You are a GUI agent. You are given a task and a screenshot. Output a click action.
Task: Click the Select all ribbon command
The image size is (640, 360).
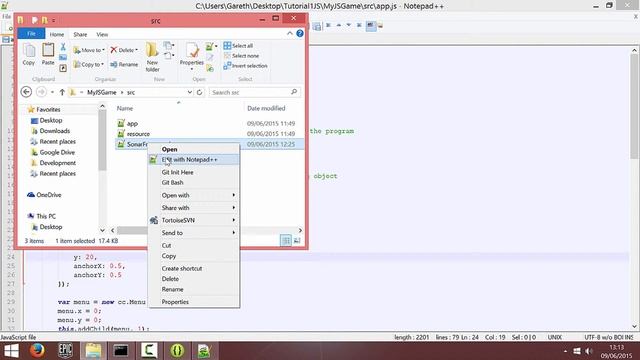point(238,46)
